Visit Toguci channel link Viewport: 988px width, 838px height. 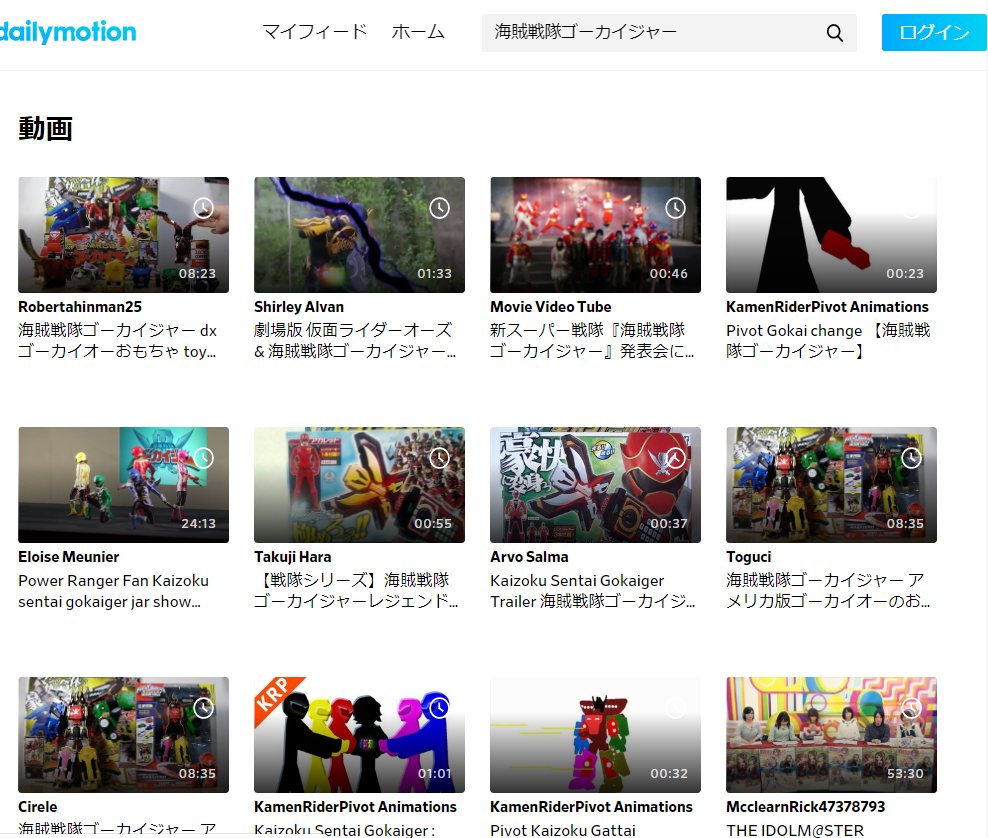click(x=749, y=557)
